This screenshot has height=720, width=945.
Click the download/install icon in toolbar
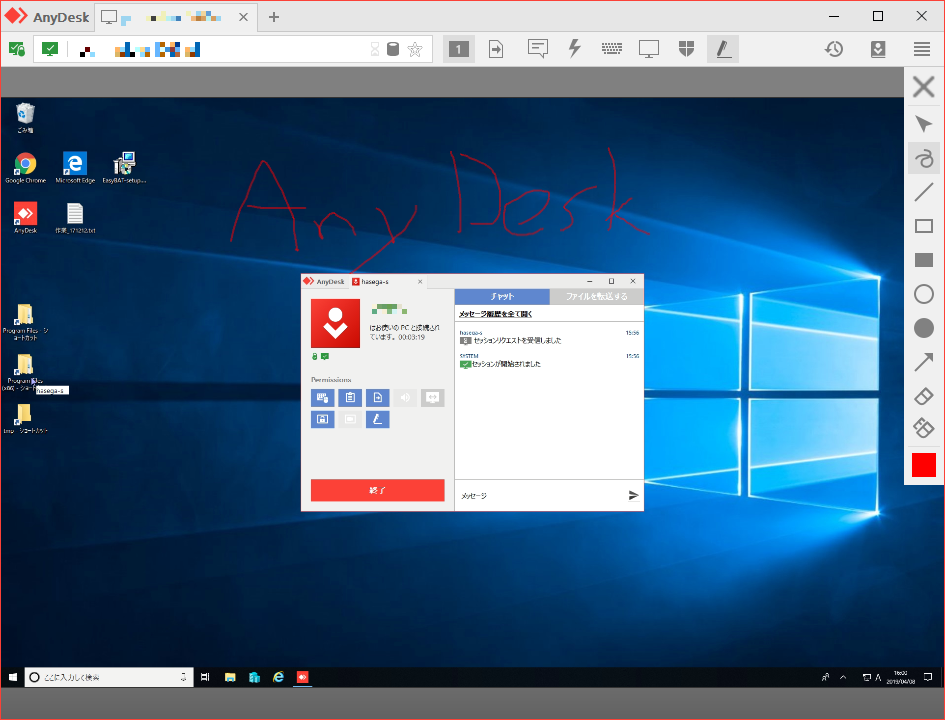878,49
